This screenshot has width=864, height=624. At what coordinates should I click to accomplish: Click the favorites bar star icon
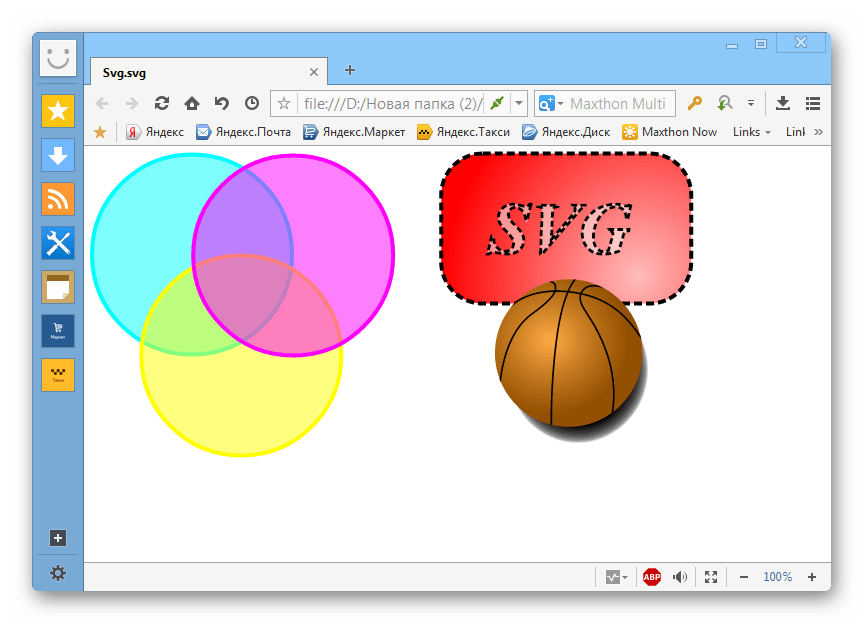tap(100, 132)
